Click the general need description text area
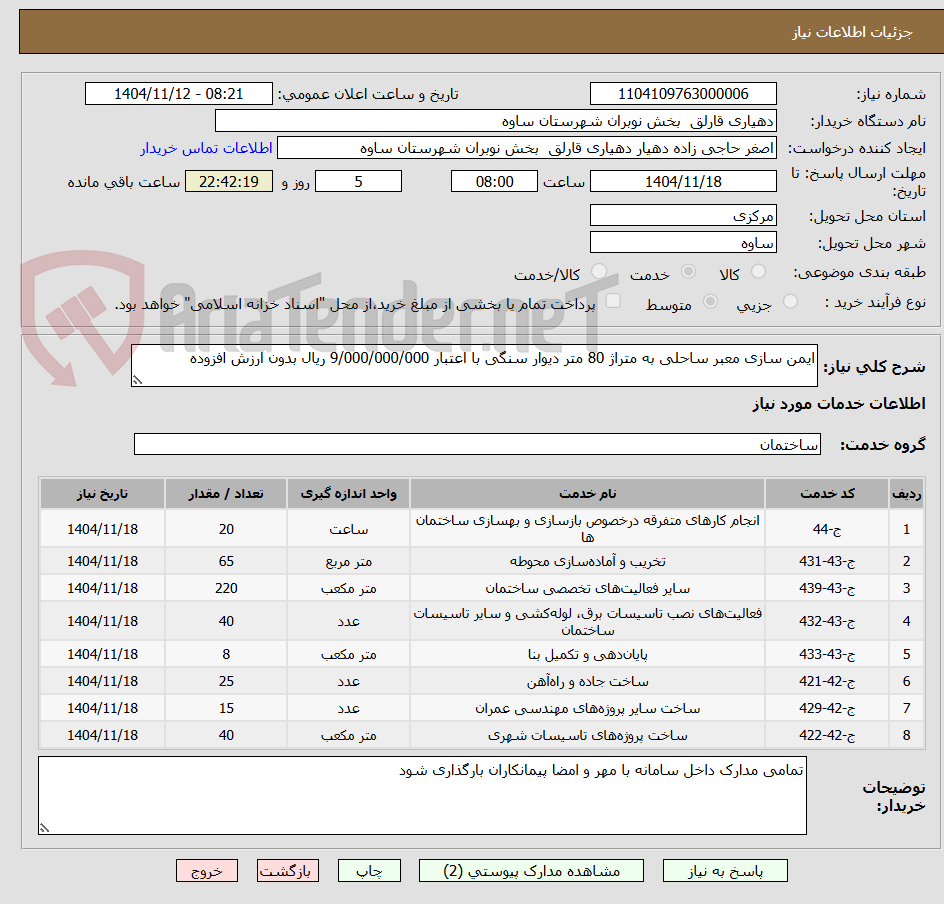This screenshot has width=944, height=904. point(474,365)
